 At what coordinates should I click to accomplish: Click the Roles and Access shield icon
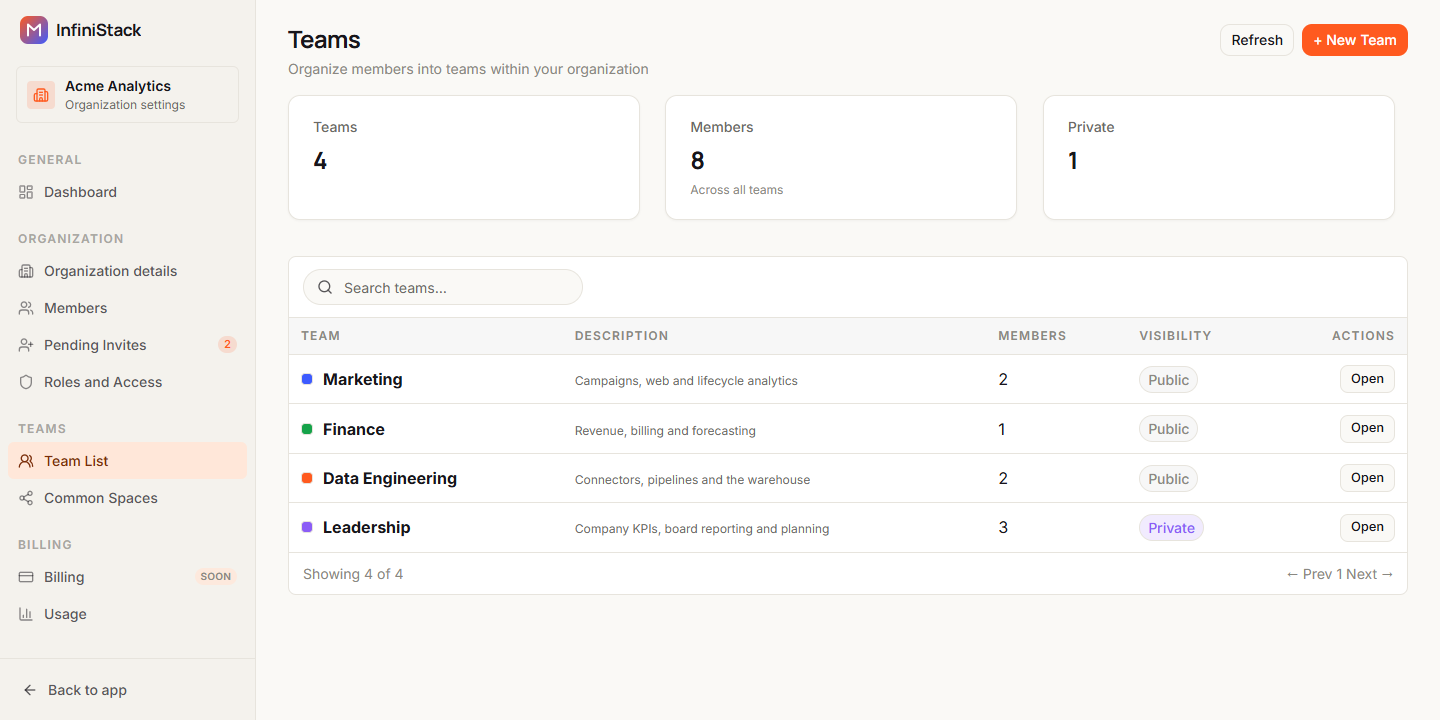26,382
